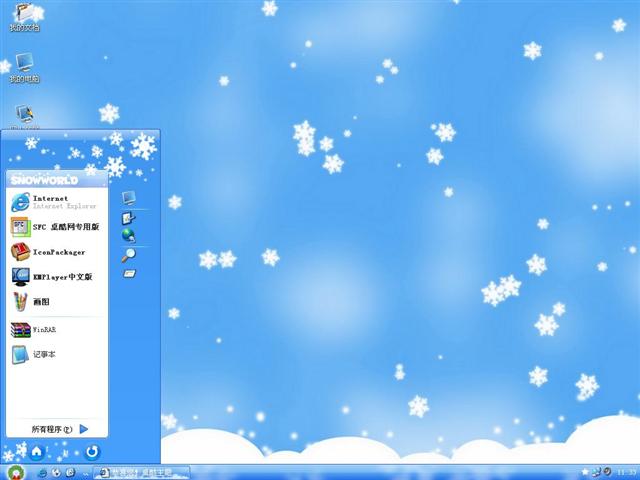Expand the quick launch overflow chevron
Image resolution: width=640 pixels, height=480 pixels.
(85, 473)
